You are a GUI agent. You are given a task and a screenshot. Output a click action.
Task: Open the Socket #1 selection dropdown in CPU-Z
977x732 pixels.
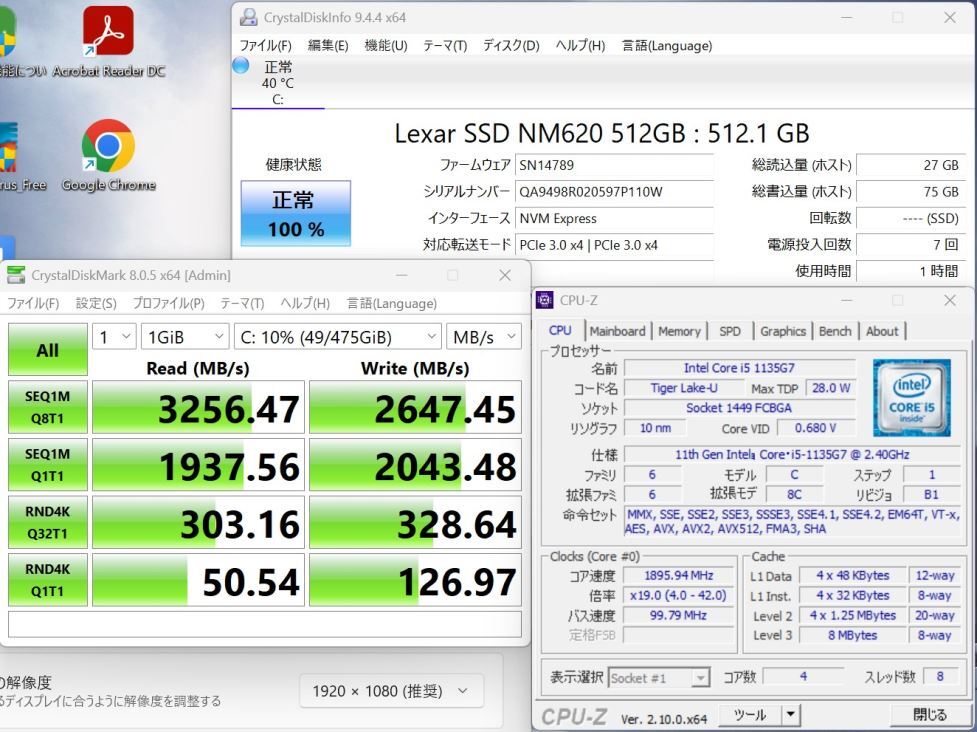(660, 676)
